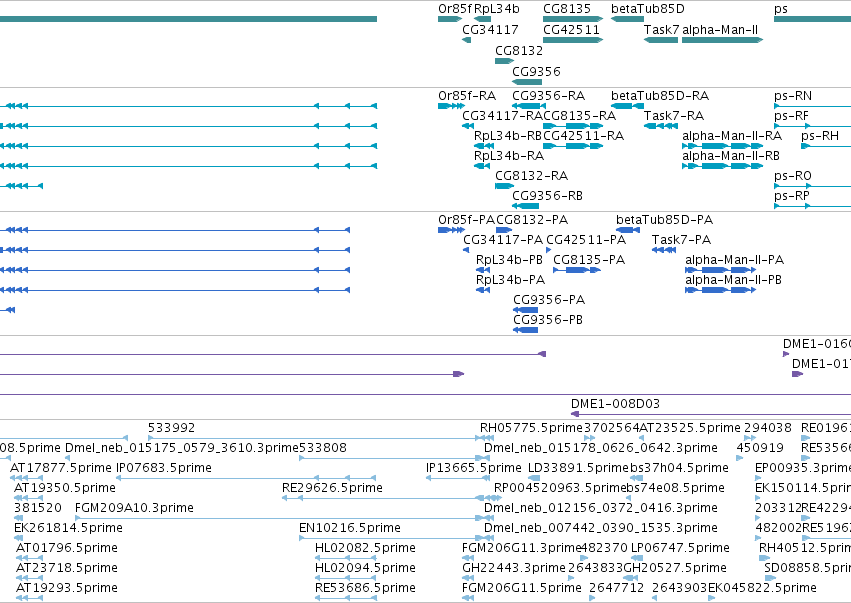Click the alpha-Man-II-PB CDS label
The width and height of the screenshot is (851, 603).
tap(733, 280)
